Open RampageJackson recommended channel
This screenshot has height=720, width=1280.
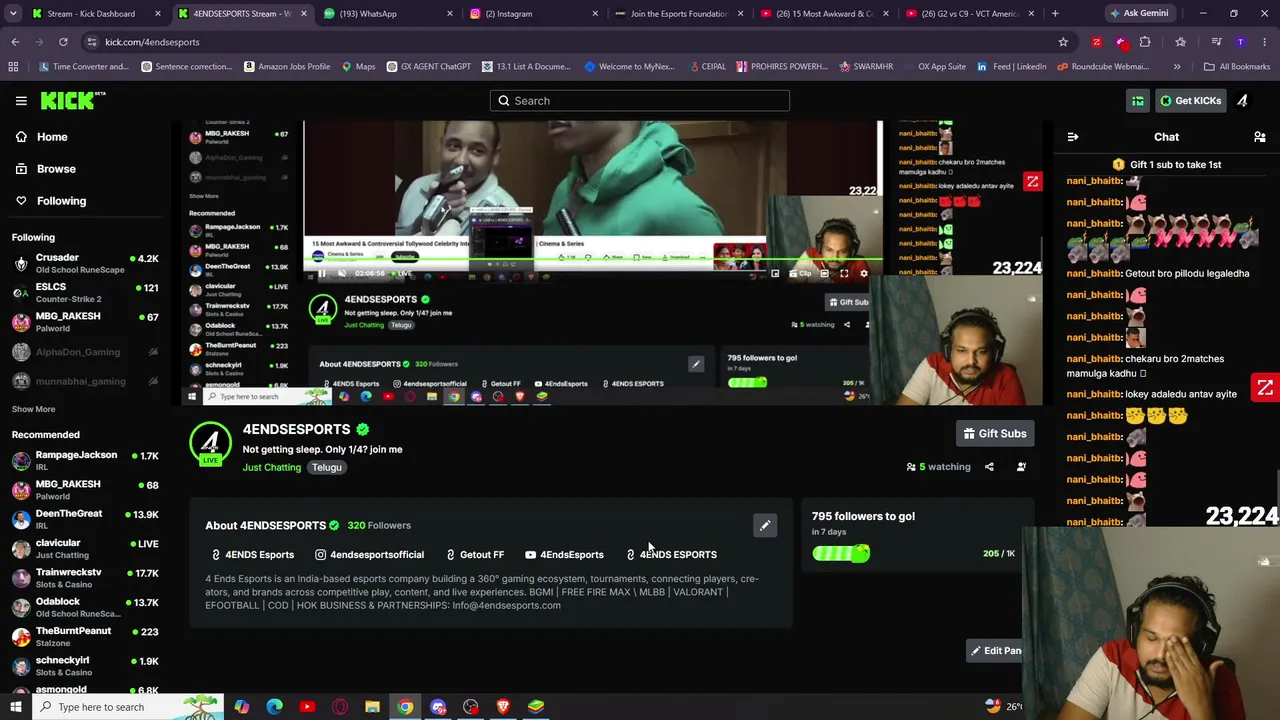click(85, 461)
